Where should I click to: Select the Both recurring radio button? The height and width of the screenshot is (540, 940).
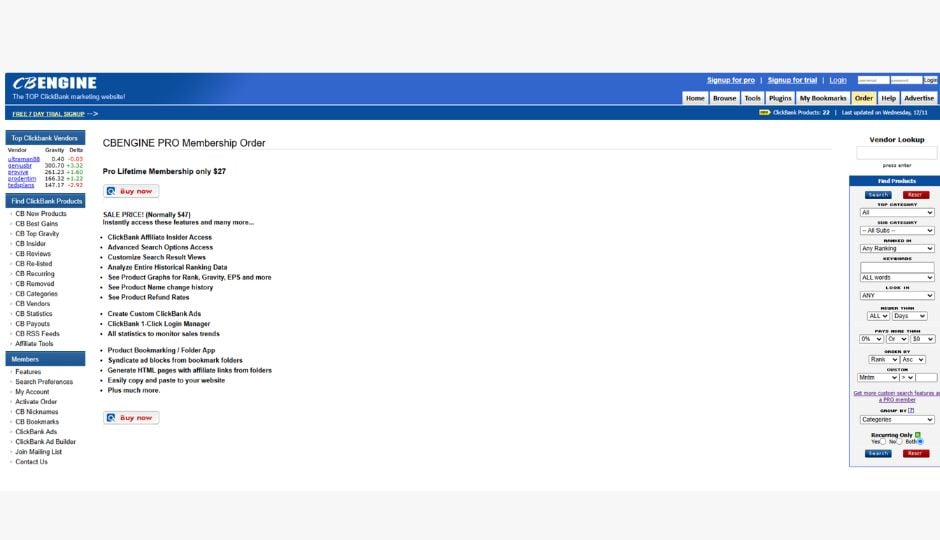pyautogui.click(x=920, y=442)
